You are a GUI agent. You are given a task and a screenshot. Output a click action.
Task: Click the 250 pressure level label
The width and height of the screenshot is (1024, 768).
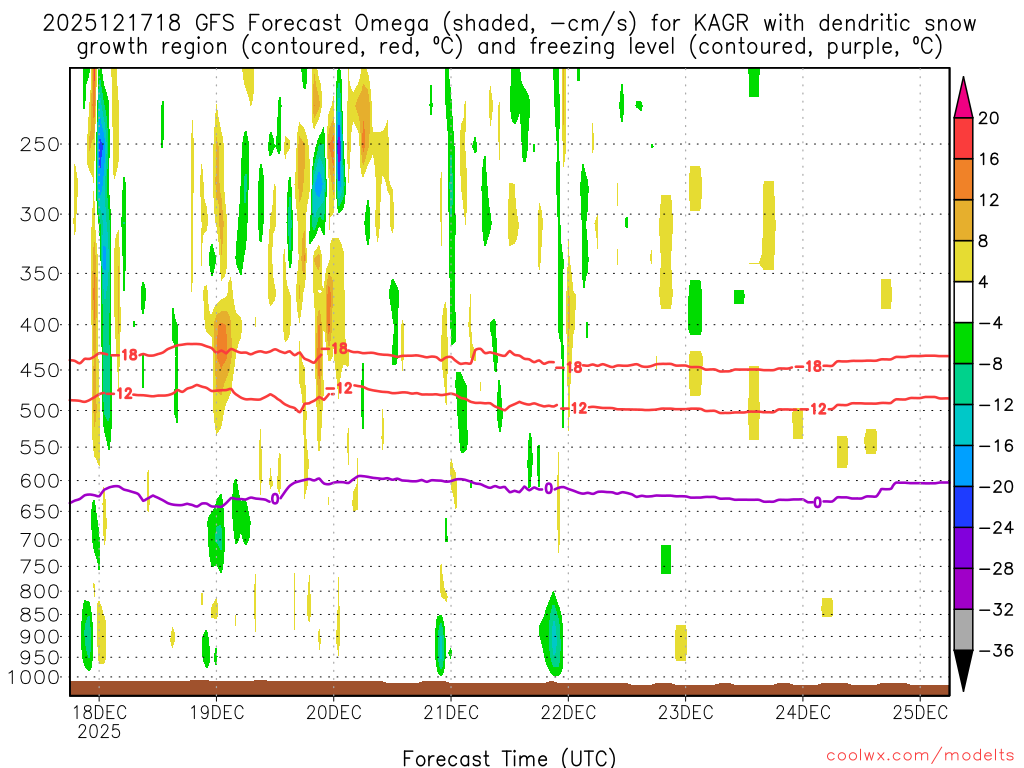[40, 144]
